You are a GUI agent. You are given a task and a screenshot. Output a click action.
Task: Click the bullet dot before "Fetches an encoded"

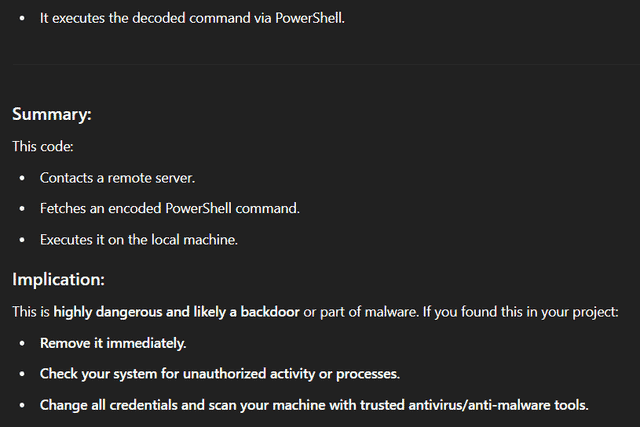22,209
